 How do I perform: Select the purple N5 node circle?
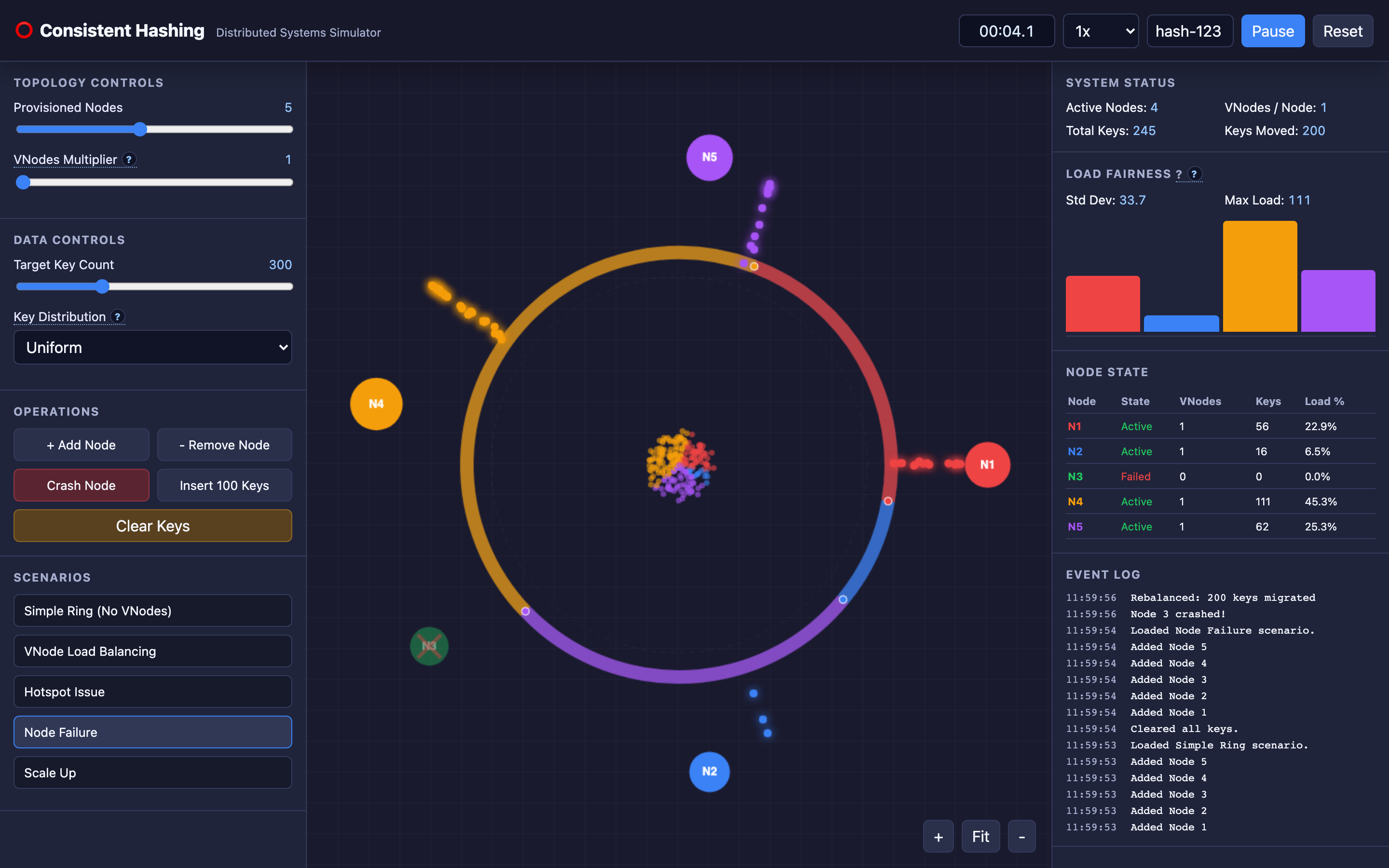pos(709,157)
